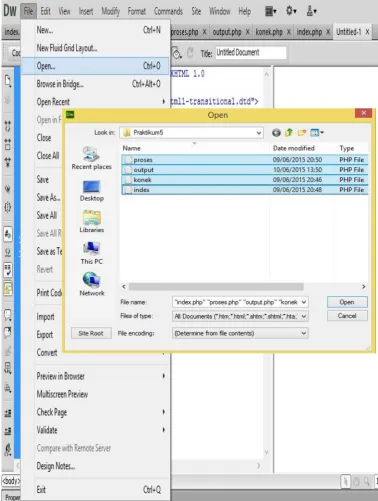378x501 pixels.
Task: Open the Format menu
Action: click(137, 11)
